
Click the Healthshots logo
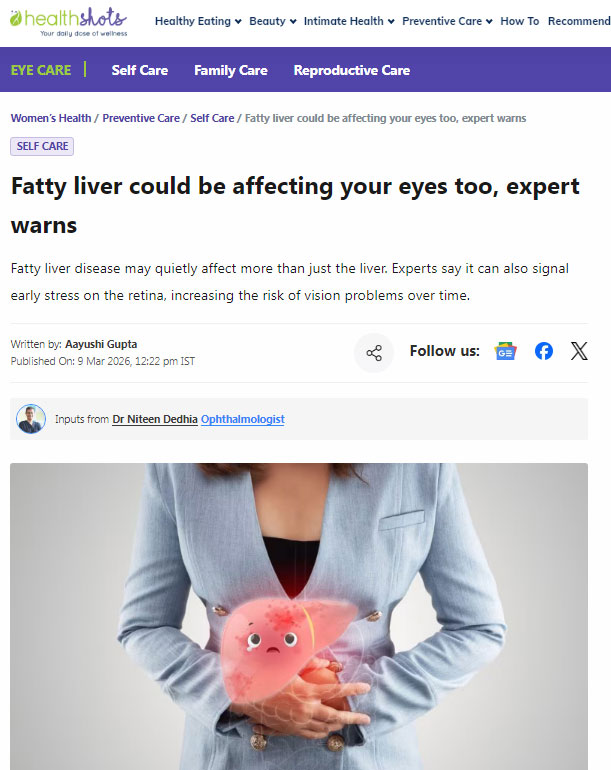point(68,22)
